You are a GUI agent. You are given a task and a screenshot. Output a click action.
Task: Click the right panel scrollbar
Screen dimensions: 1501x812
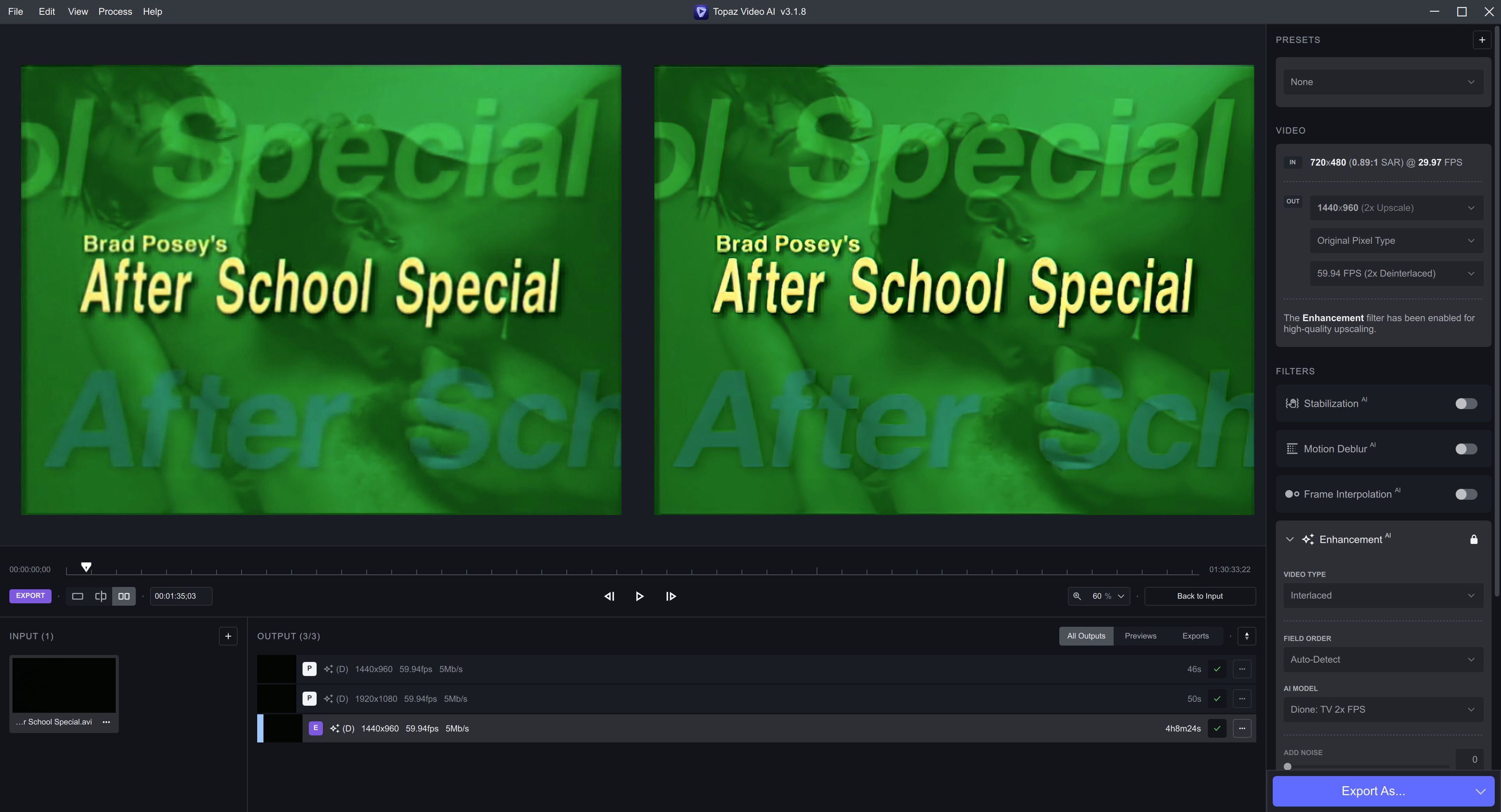(1497, 312)
